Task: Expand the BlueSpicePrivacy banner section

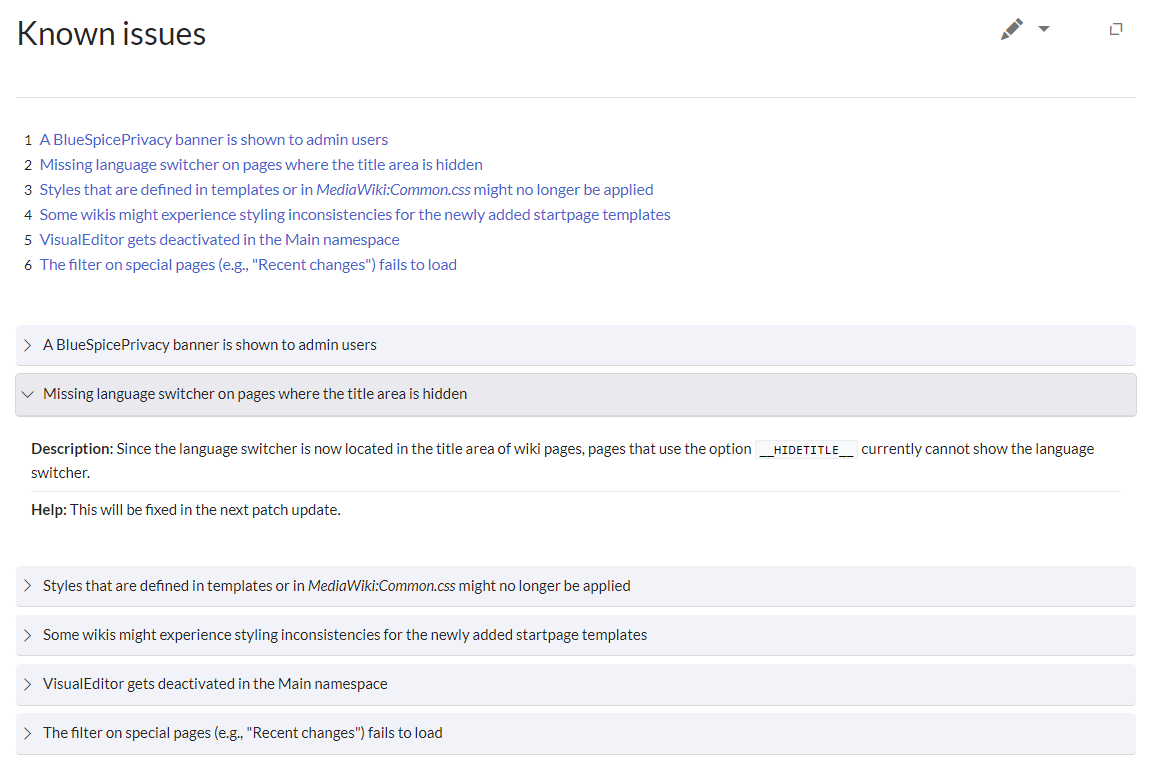Action: point(576,345)
